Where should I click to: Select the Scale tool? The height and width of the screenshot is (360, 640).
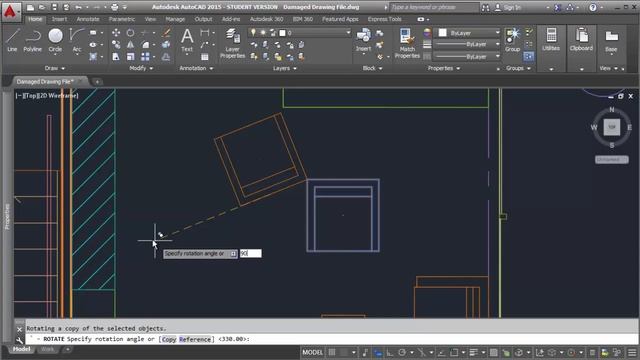click(130, 57)
